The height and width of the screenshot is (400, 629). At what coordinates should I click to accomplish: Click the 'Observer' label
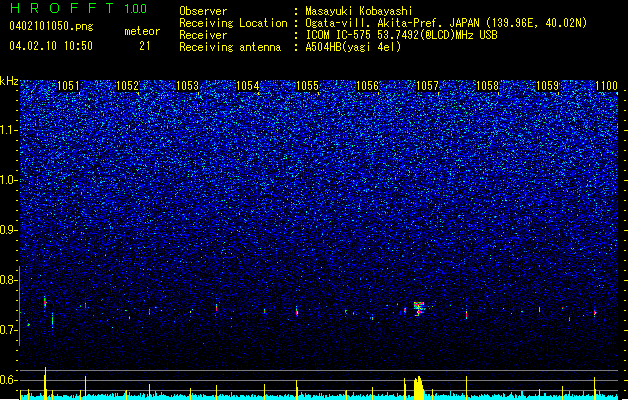pyautogui.click(x=203, y=11)
